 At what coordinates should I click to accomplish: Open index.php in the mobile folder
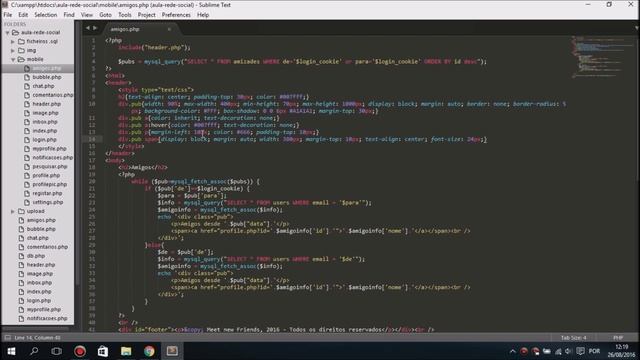(x=44, y=131)
